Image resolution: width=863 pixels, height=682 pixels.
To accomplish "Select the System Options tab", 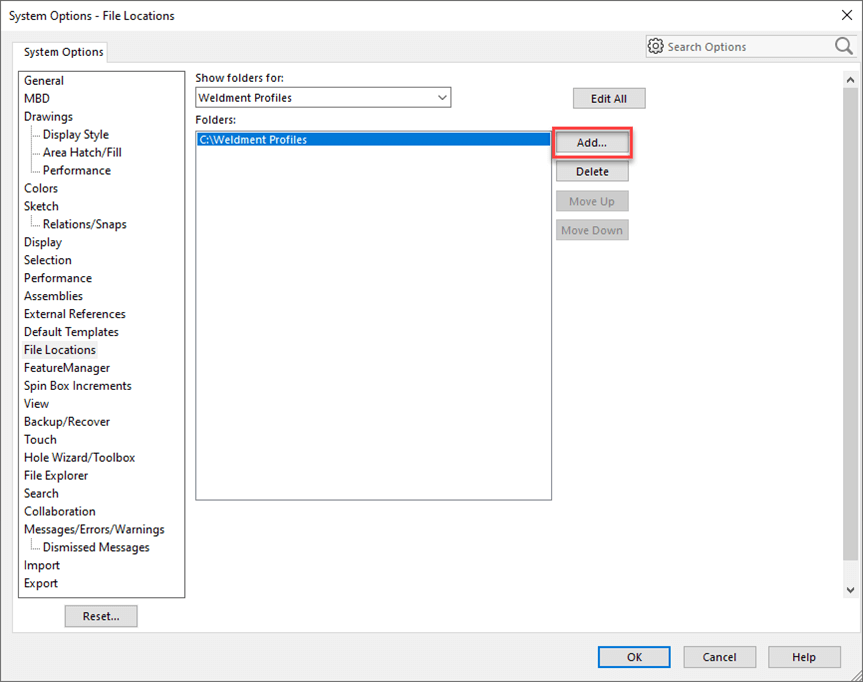I will click(61, 52).
